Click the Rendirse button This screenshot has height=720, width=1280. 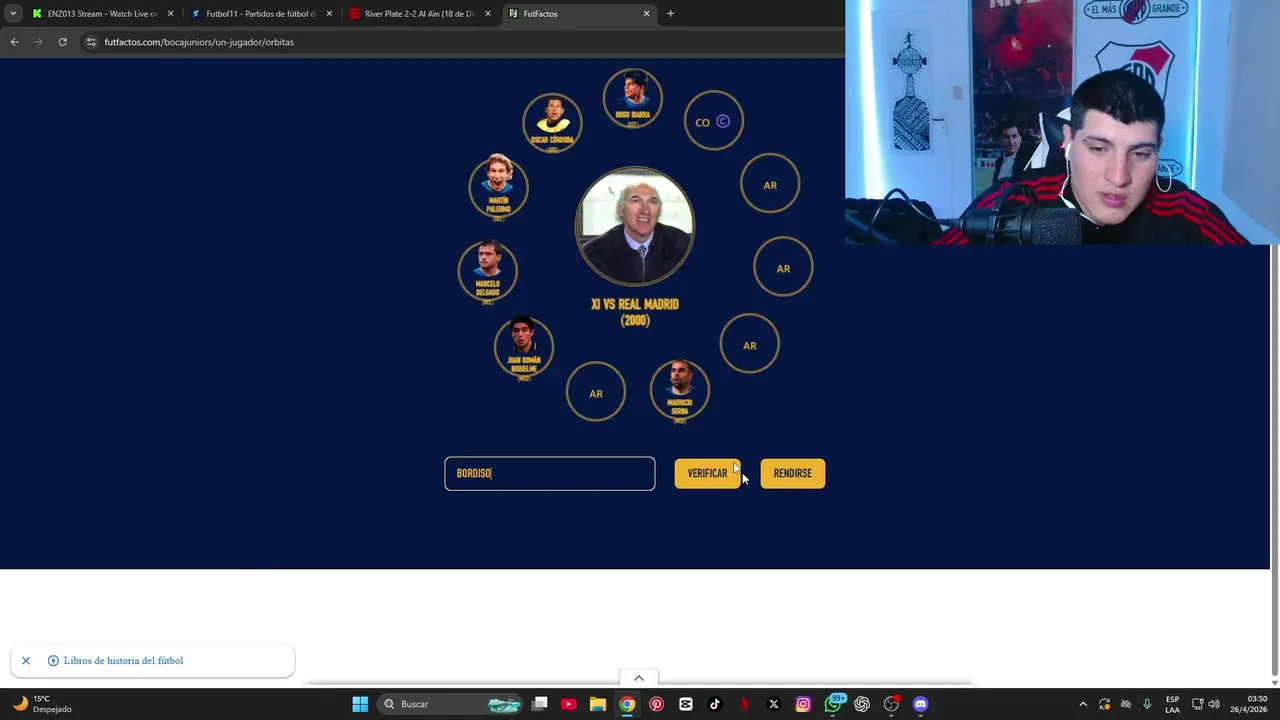point(792,473)
